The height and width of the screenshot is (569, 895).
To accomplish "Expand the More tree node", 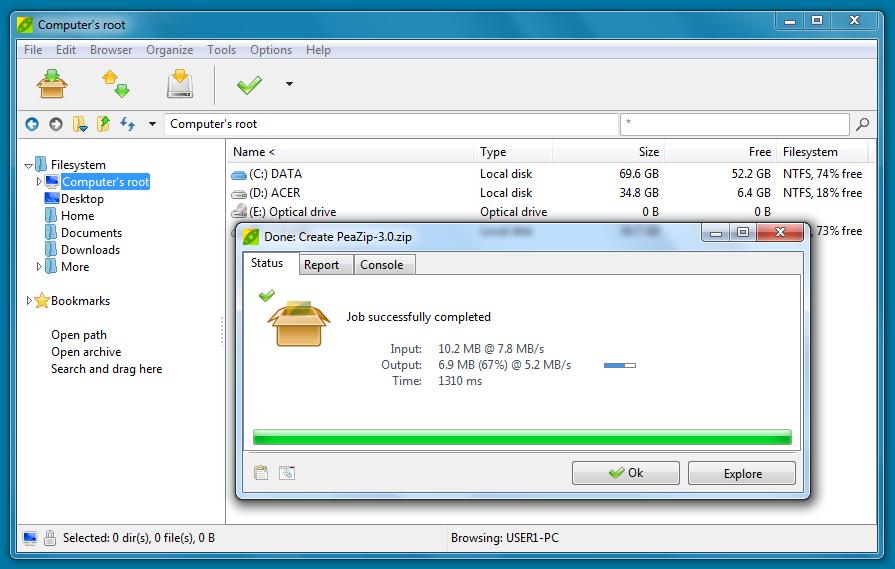I will pos(39,267).
